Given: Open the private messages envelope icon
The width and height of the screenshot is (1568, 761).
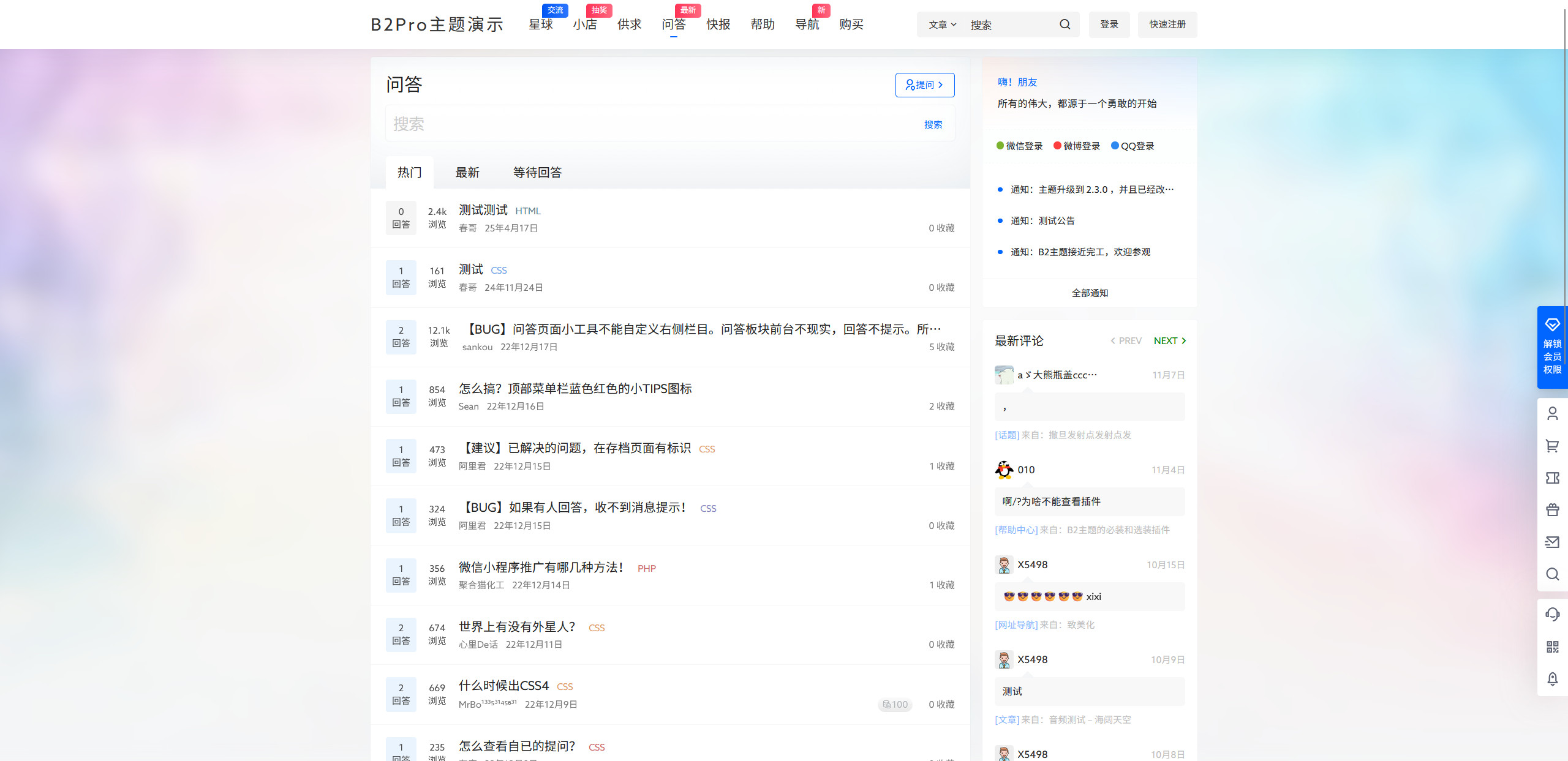Looking at the screenshot, I should 1553,542.
